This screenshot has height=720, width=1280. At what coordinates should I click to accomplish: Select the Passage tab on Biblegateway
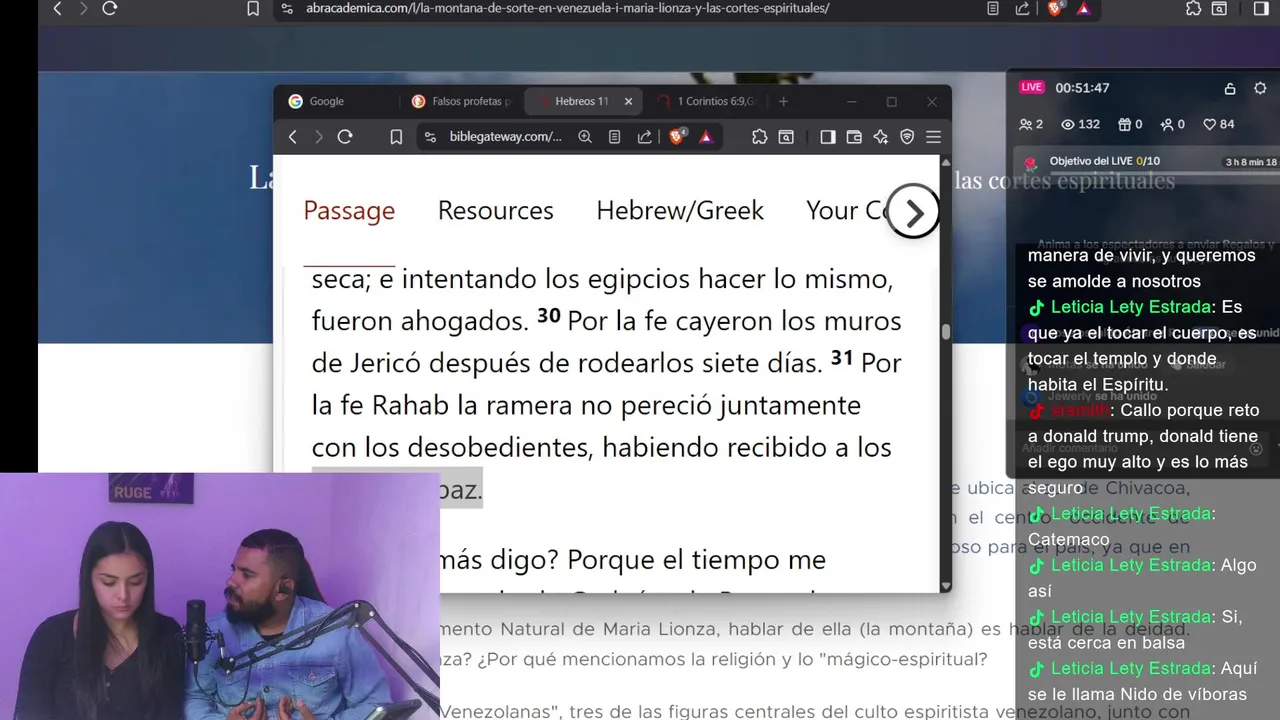pos(349,210)
